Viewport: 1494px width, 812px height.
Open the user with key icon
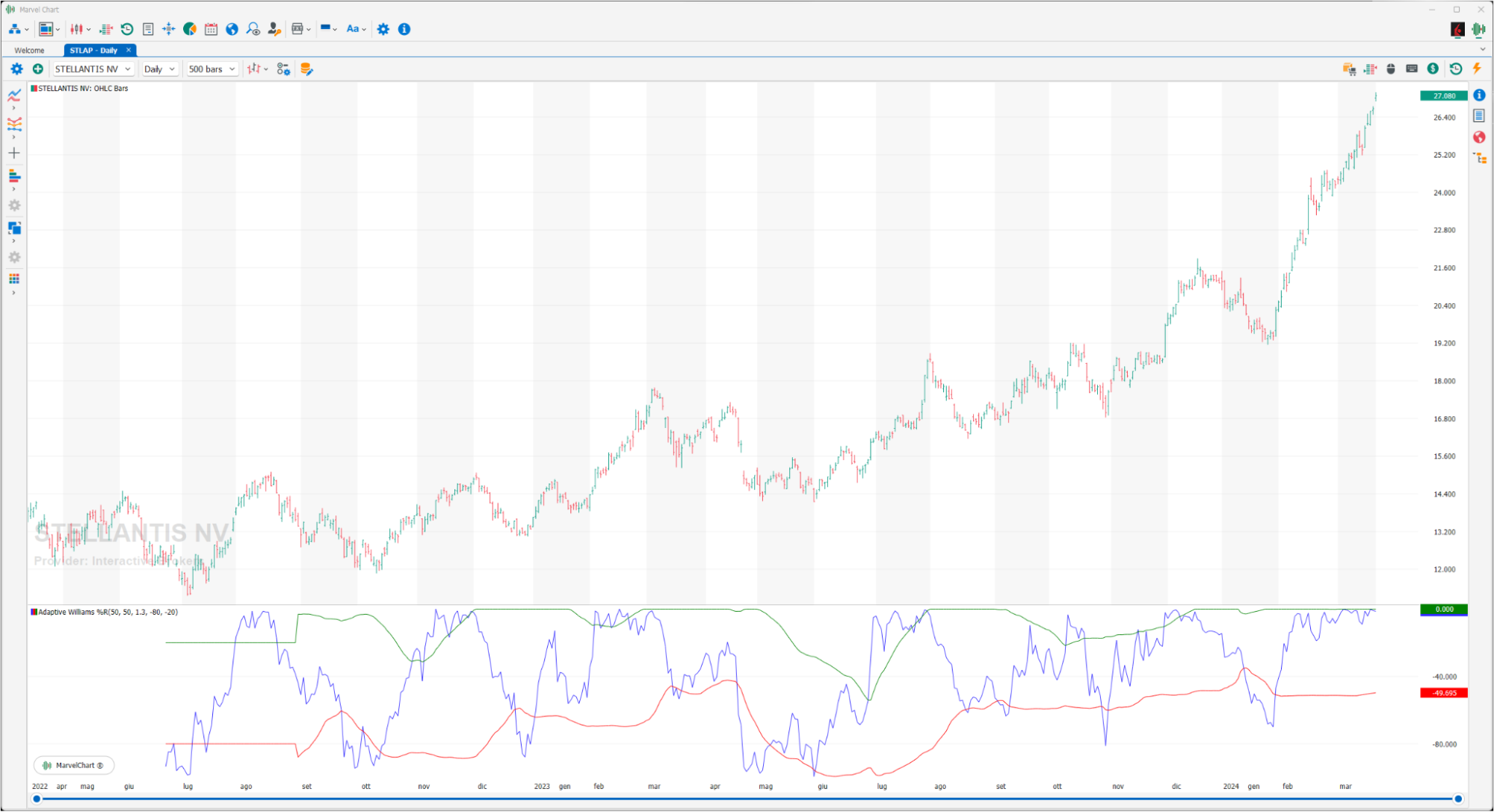coord(274,29)
